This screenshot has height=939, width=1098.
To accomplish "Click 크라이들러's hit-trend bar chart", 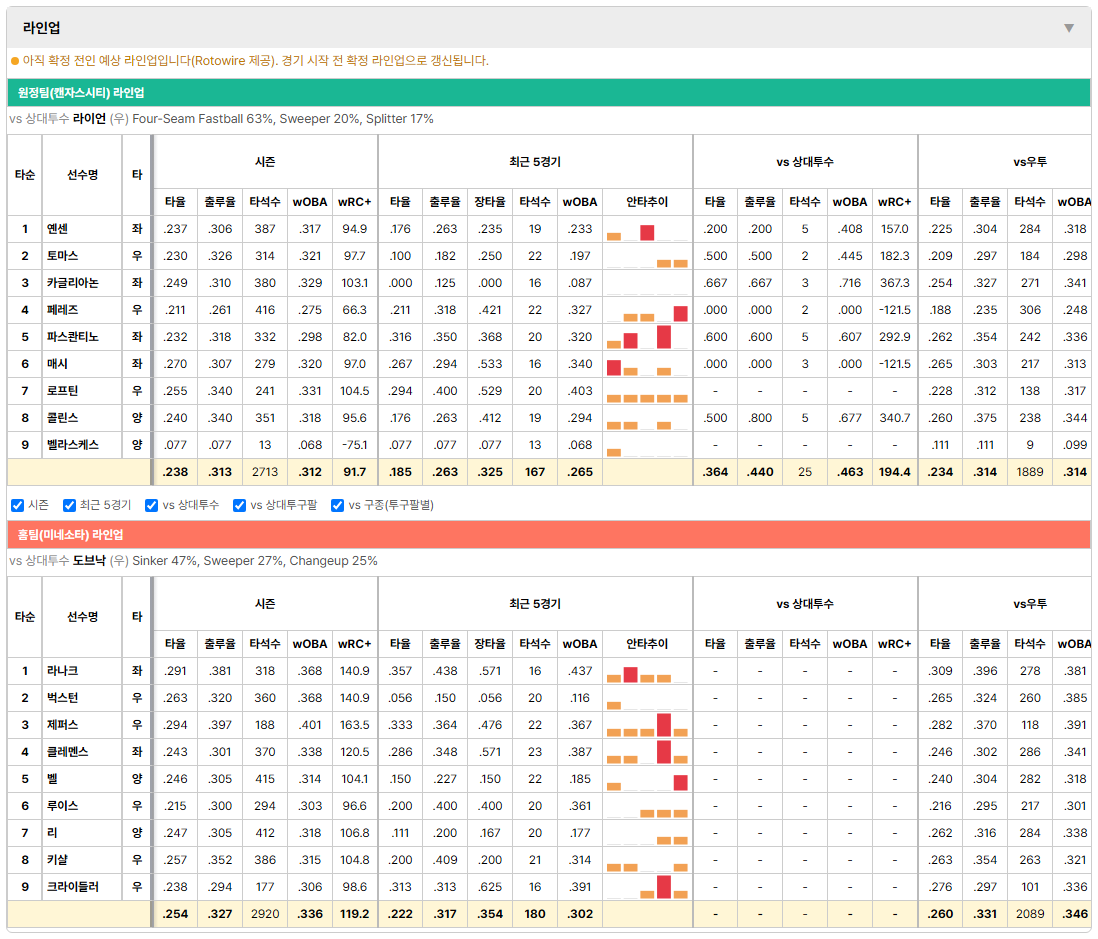I will coord(647,886).
